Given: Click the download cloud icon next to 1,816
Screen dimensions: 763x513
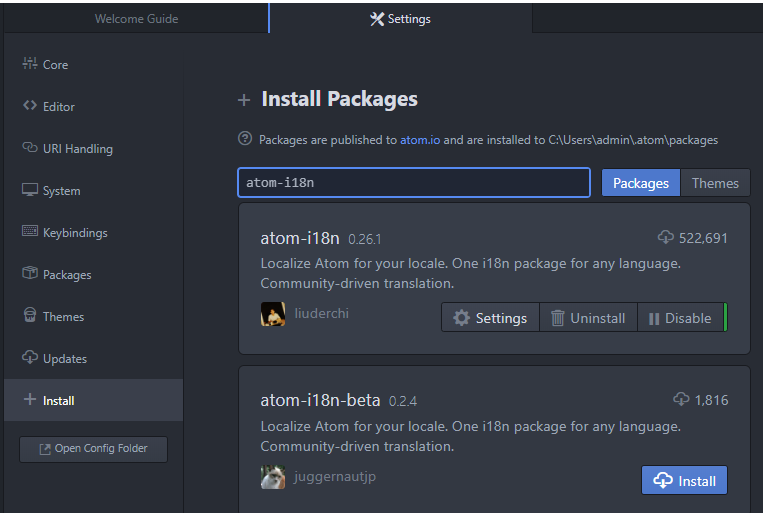Looking at the screenshot, I should (681, 399).
